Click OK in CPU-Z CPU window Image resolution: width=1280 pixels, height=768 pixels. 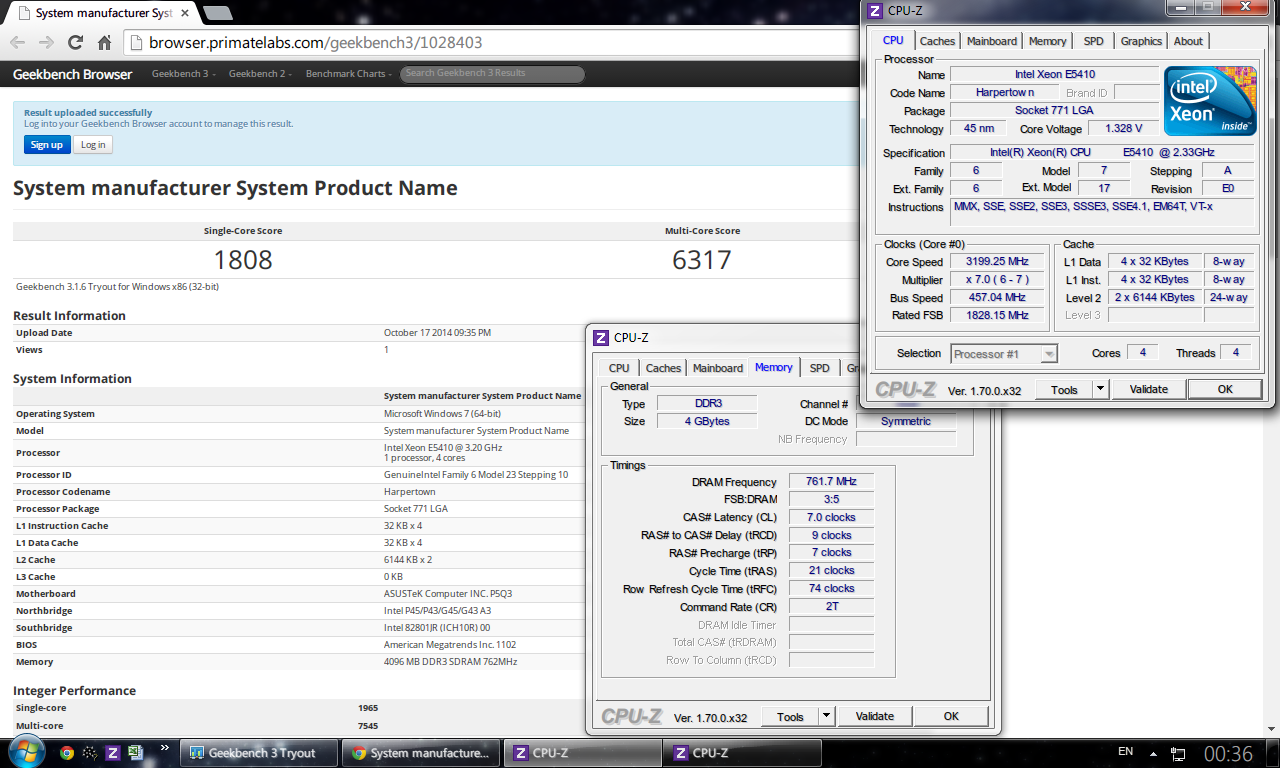pyautogui.click(x=1225, y=390)
